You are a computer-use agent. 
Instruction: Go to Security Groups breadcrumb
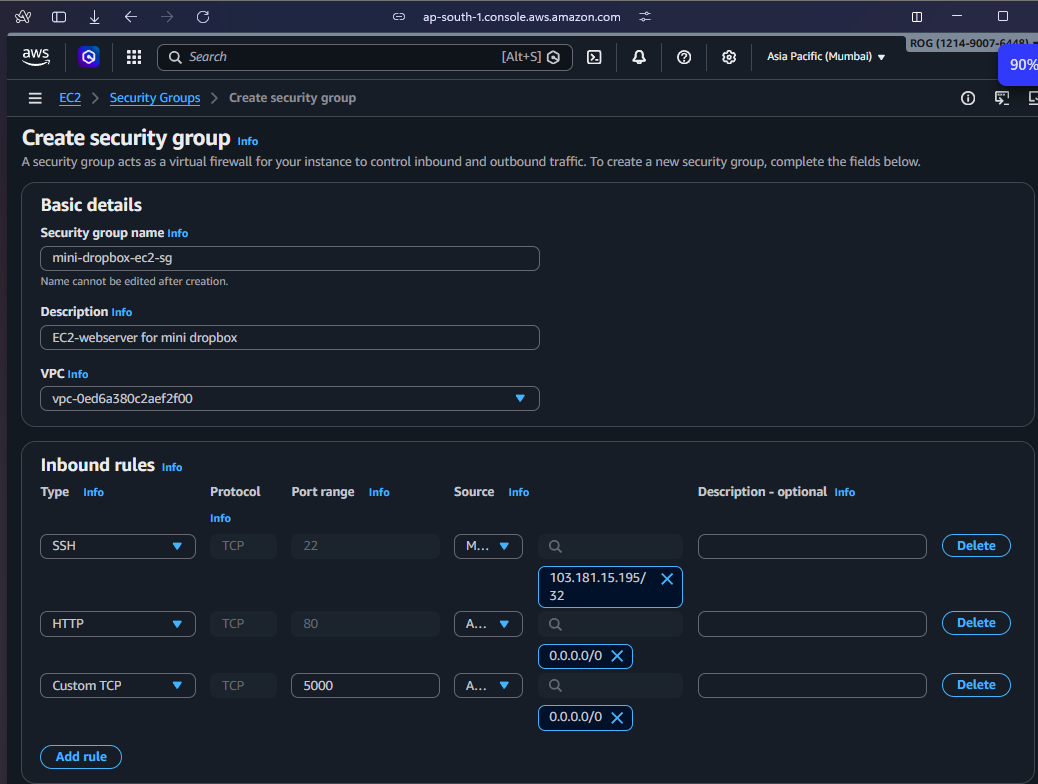(155, 98)
